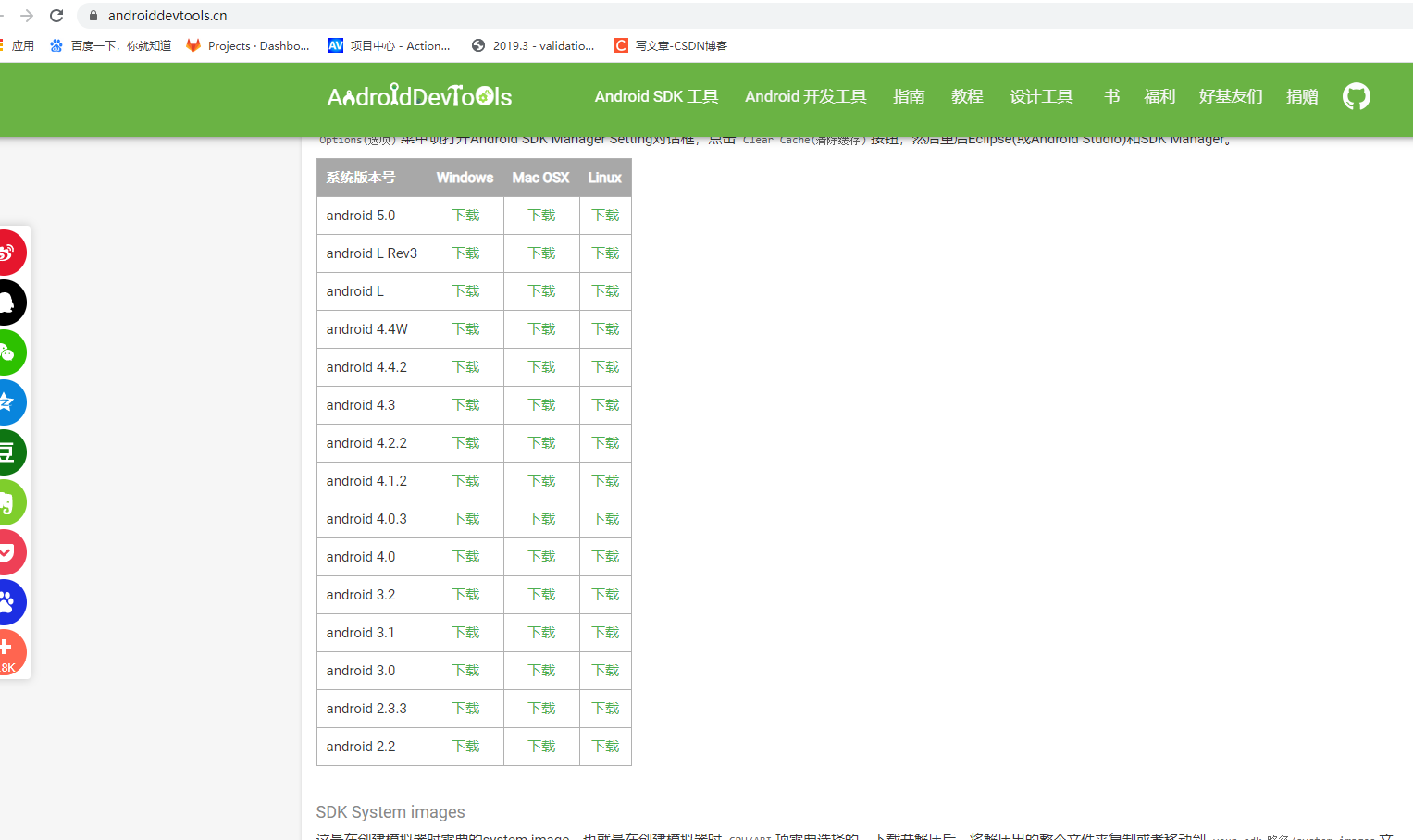The width and height of the screenshot is (1413, 840).
Task: Select the android 2.3.3 row label
Action: coord(366,709)
